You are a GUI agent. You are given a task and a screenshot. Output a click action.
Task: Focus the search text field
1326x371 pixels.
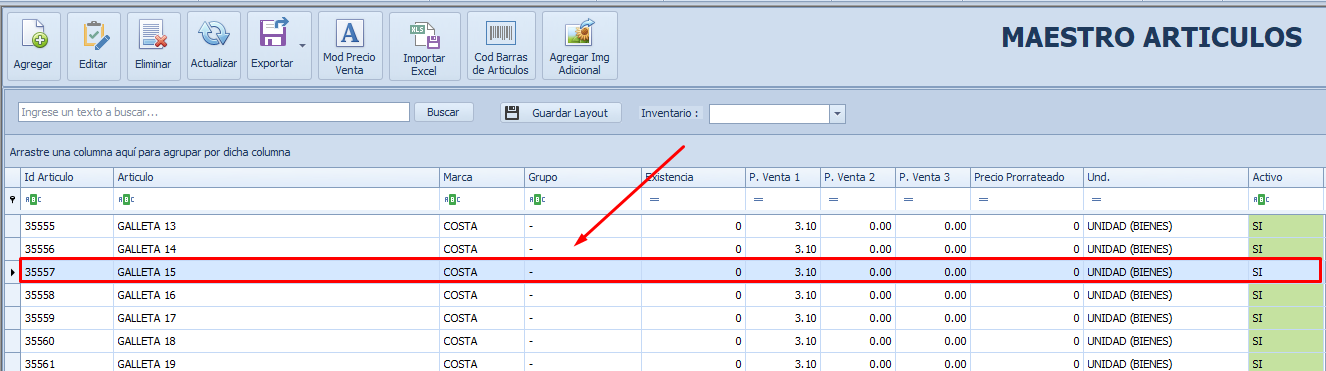214,112
